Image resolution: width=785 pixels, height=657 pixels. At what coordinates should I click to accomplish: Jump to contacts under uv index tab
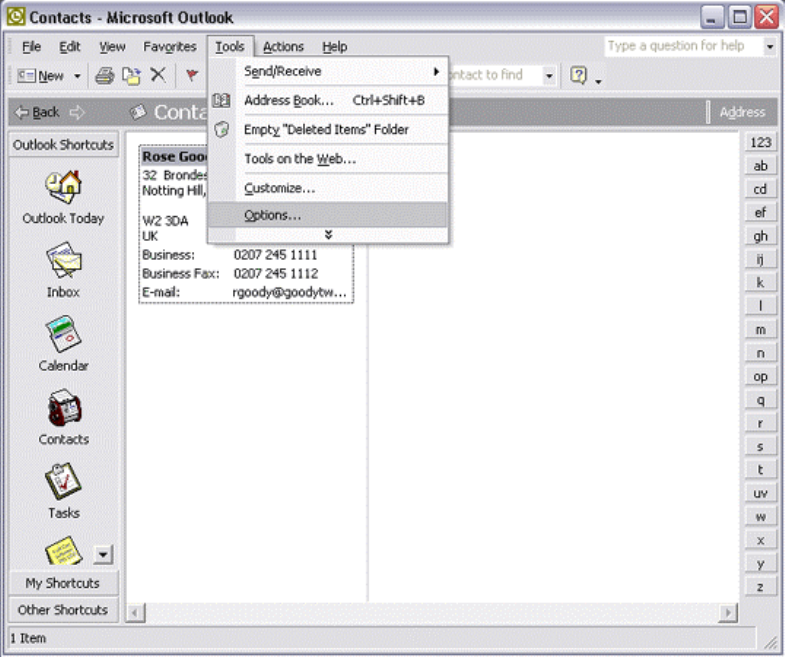point(760,493)
